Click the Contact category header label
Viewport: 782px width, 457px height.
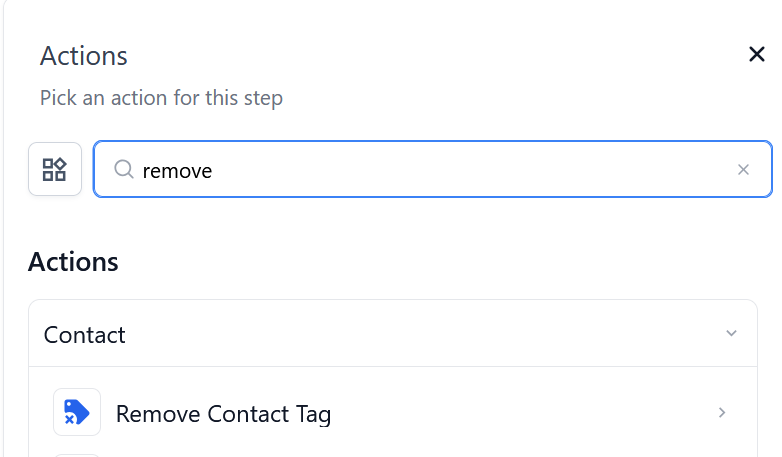click(x=85, y=334)
